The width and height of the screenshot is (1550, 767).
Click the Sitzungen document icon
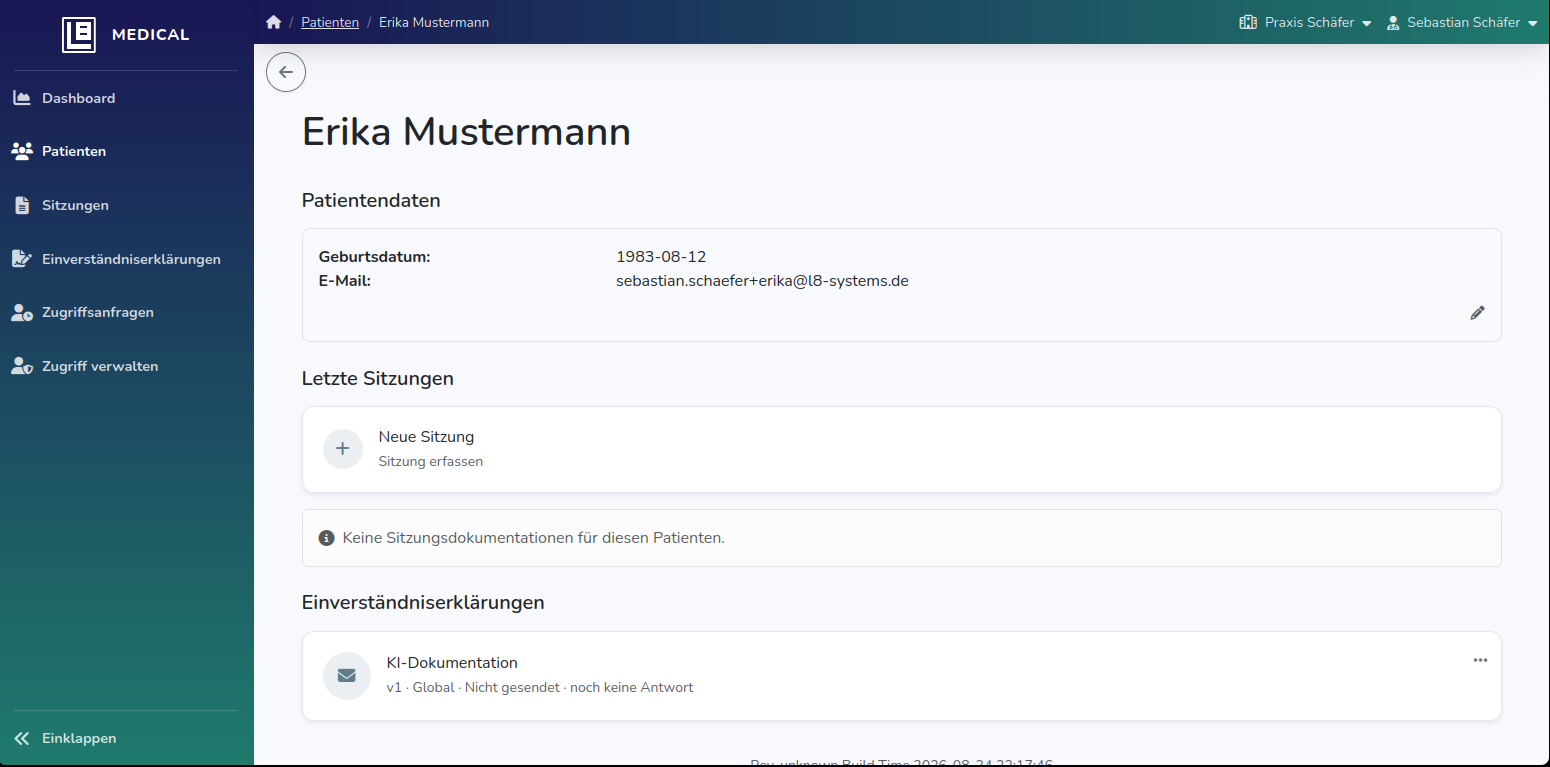21,205
